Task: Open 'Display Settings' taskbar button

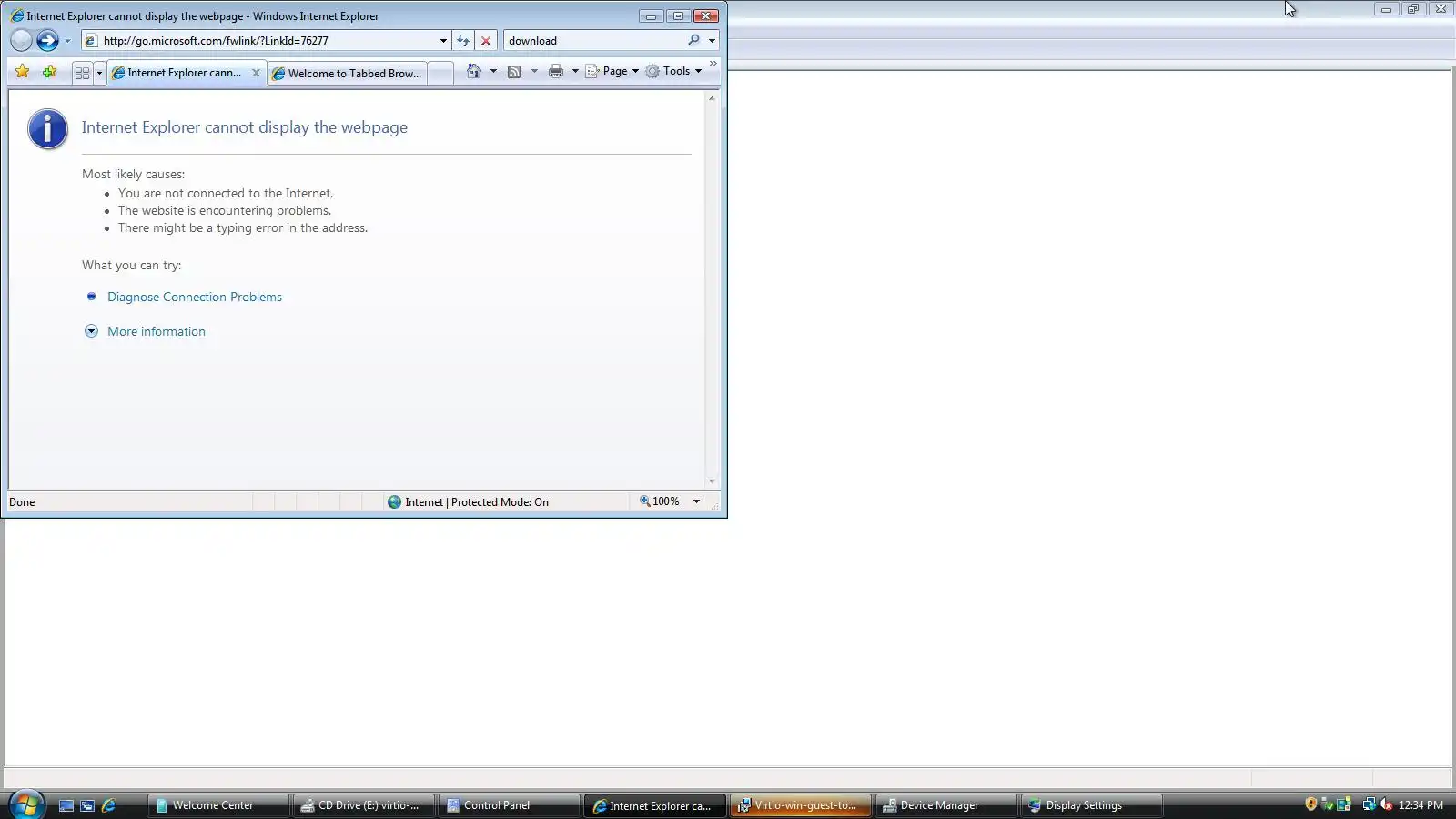Action: (1092, 805)
